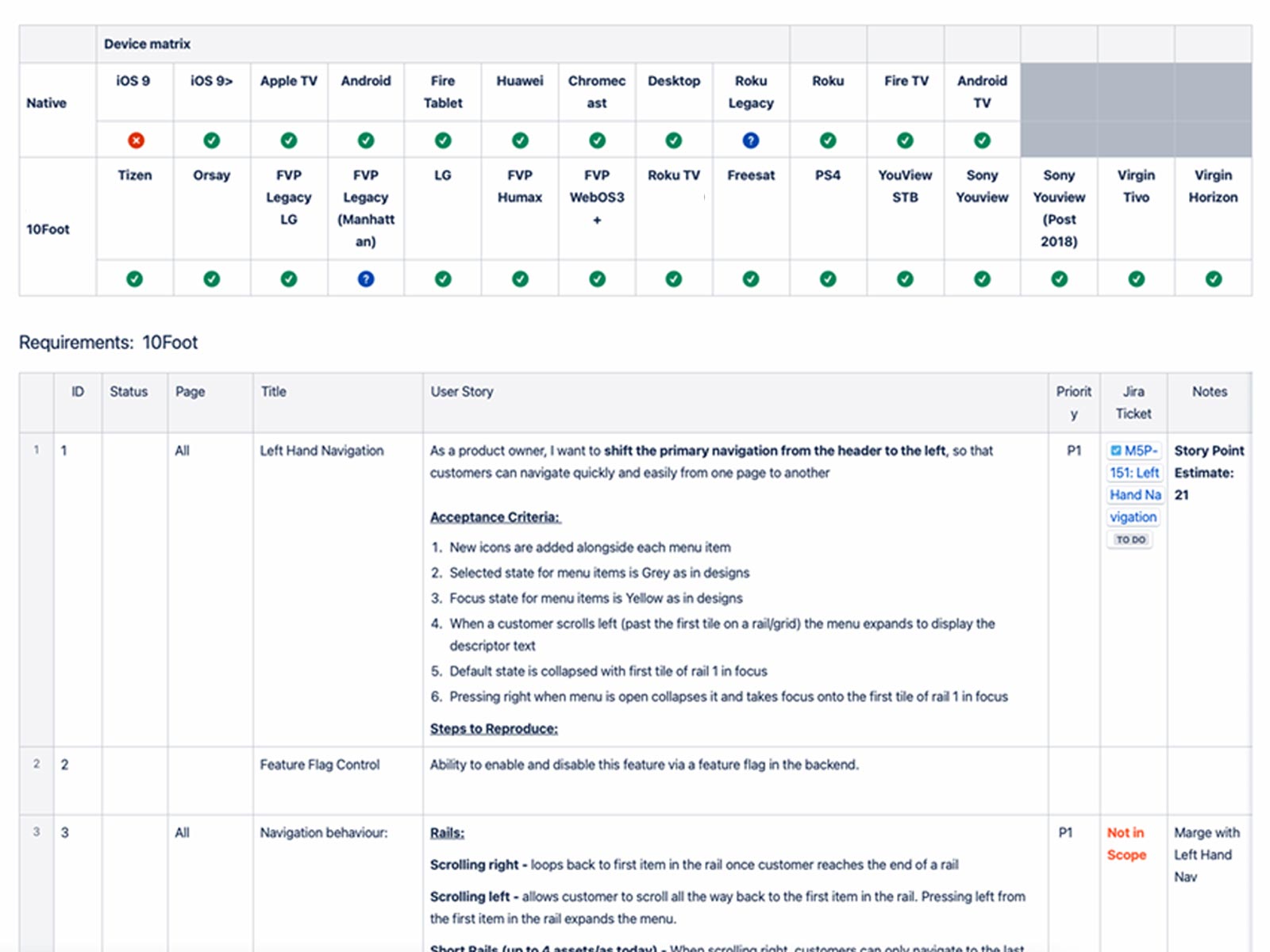Click the red Not in Scope text
1270x952 pixels.
pos(1126,843)
